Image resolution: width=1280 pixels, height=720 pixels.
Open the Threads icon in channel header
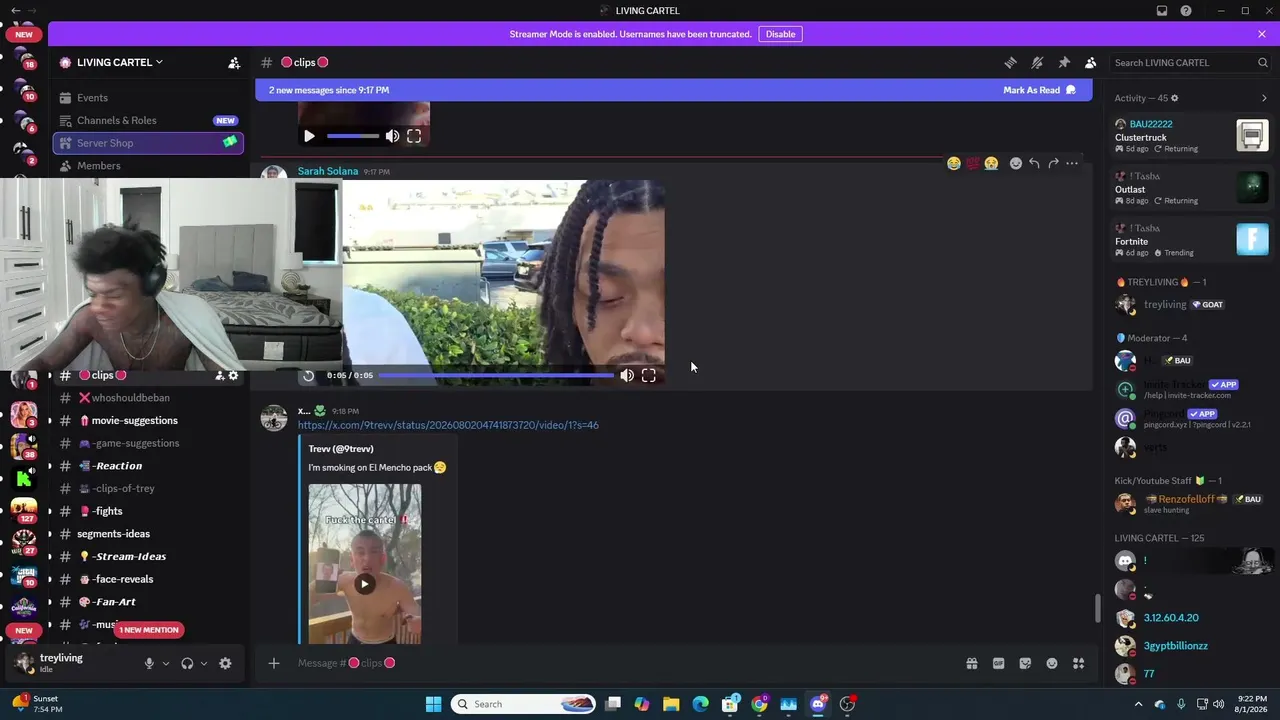click(x=1010, y=62)
